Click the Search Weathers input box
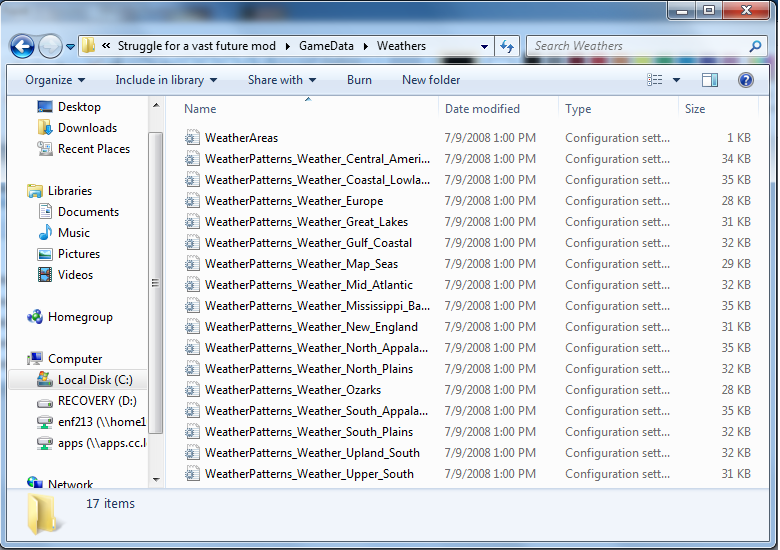 (x=638, y=46)
